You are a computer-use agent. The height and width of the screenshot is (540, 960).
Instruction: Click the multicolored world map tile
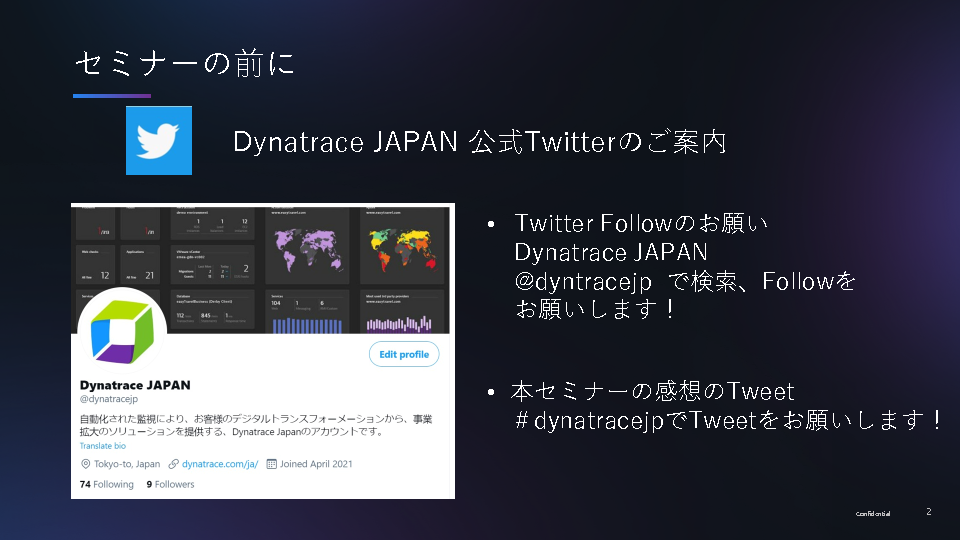point(398,245)
